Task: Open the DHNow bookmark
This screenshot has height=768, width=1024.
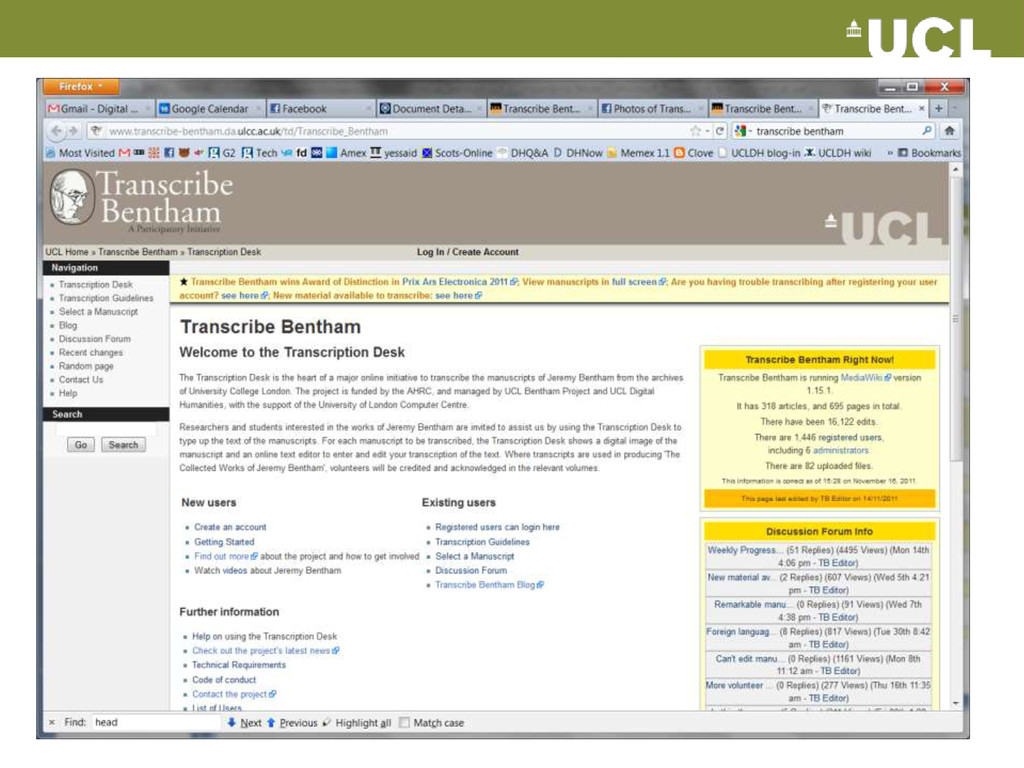Action: point(578,153)
